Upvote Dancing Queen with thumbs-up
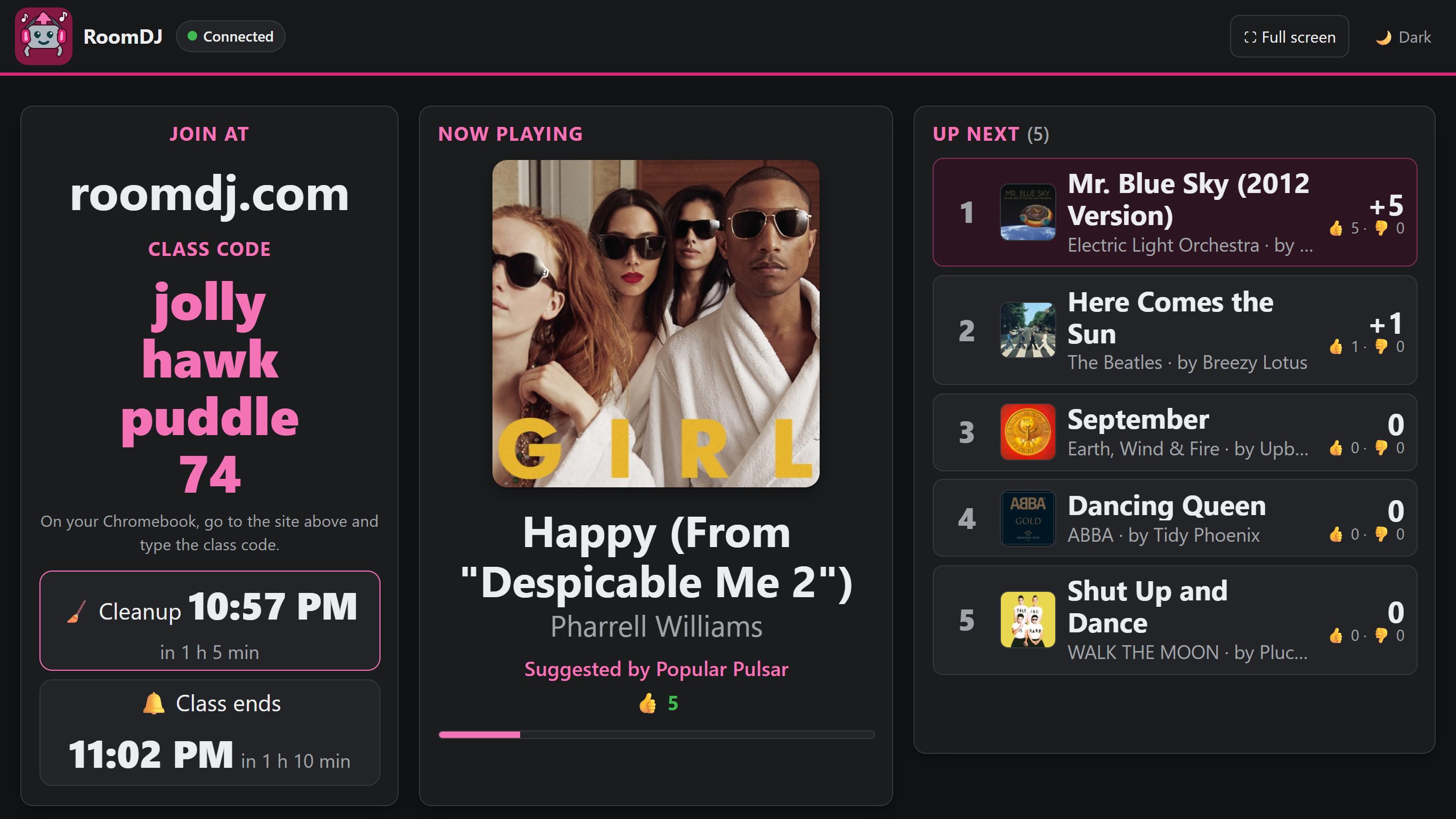 [x=1336, y=534]
